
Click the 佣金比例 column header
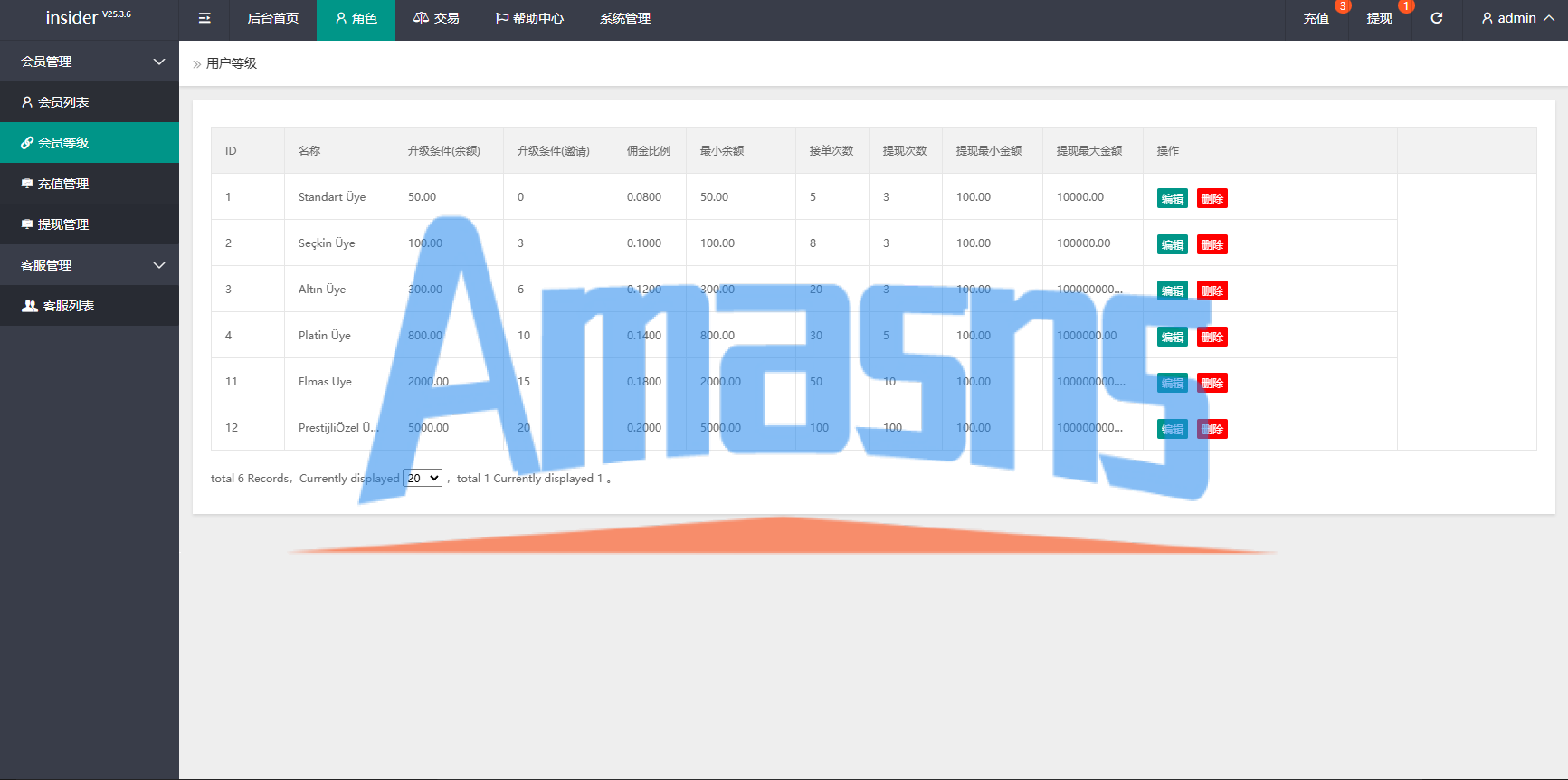(x=649, y=150)
